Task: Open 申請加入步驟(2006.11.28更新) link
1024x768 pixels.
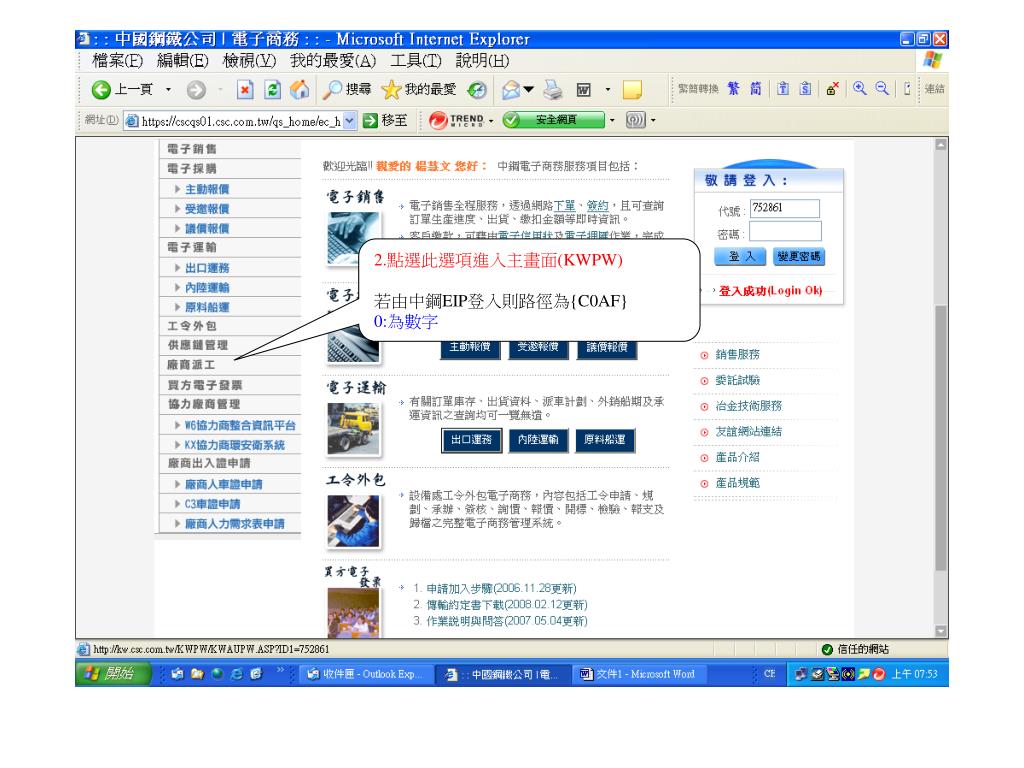Action: 501,588
